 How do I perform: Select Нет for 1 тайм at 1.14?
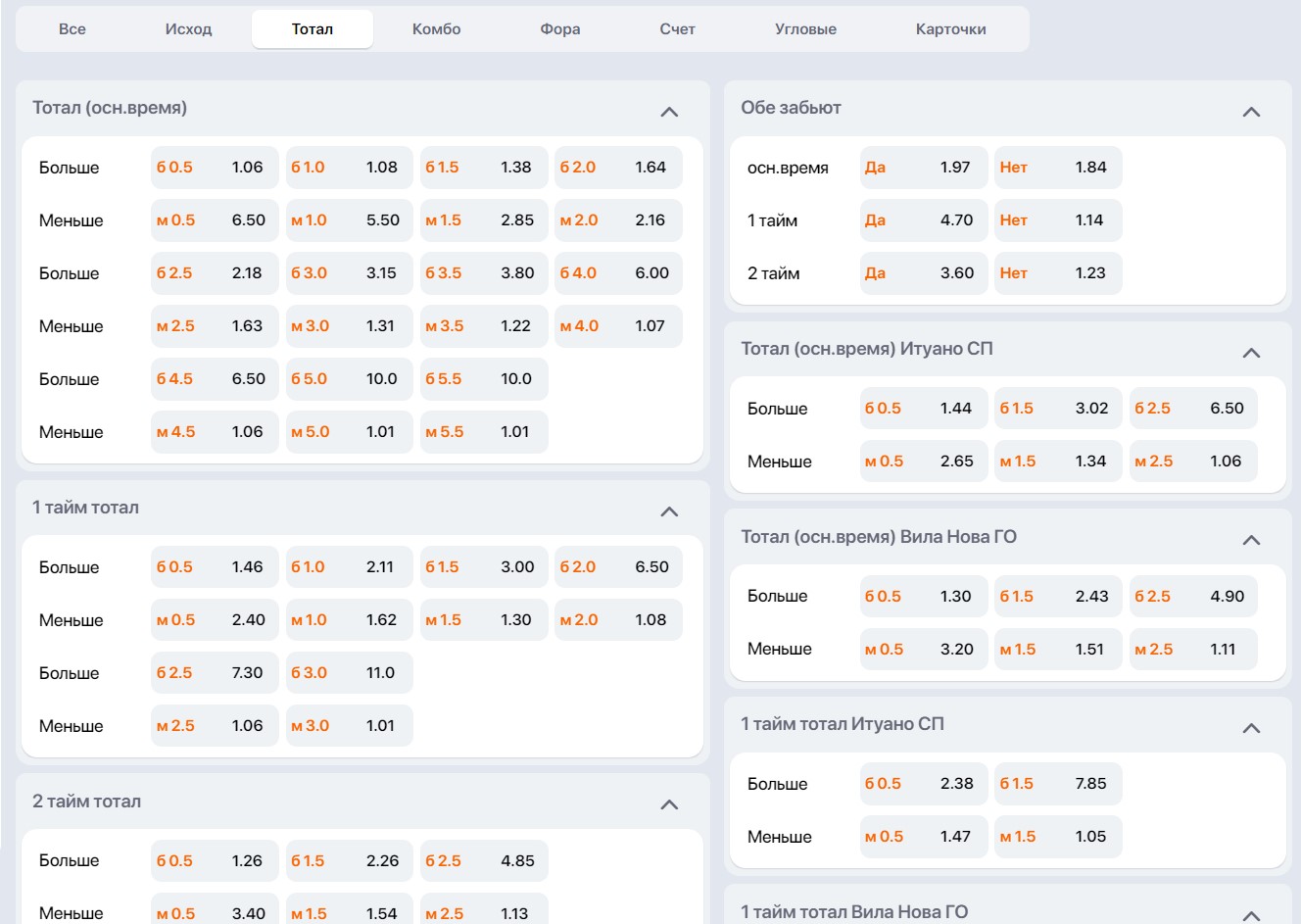pos(1058,220)
